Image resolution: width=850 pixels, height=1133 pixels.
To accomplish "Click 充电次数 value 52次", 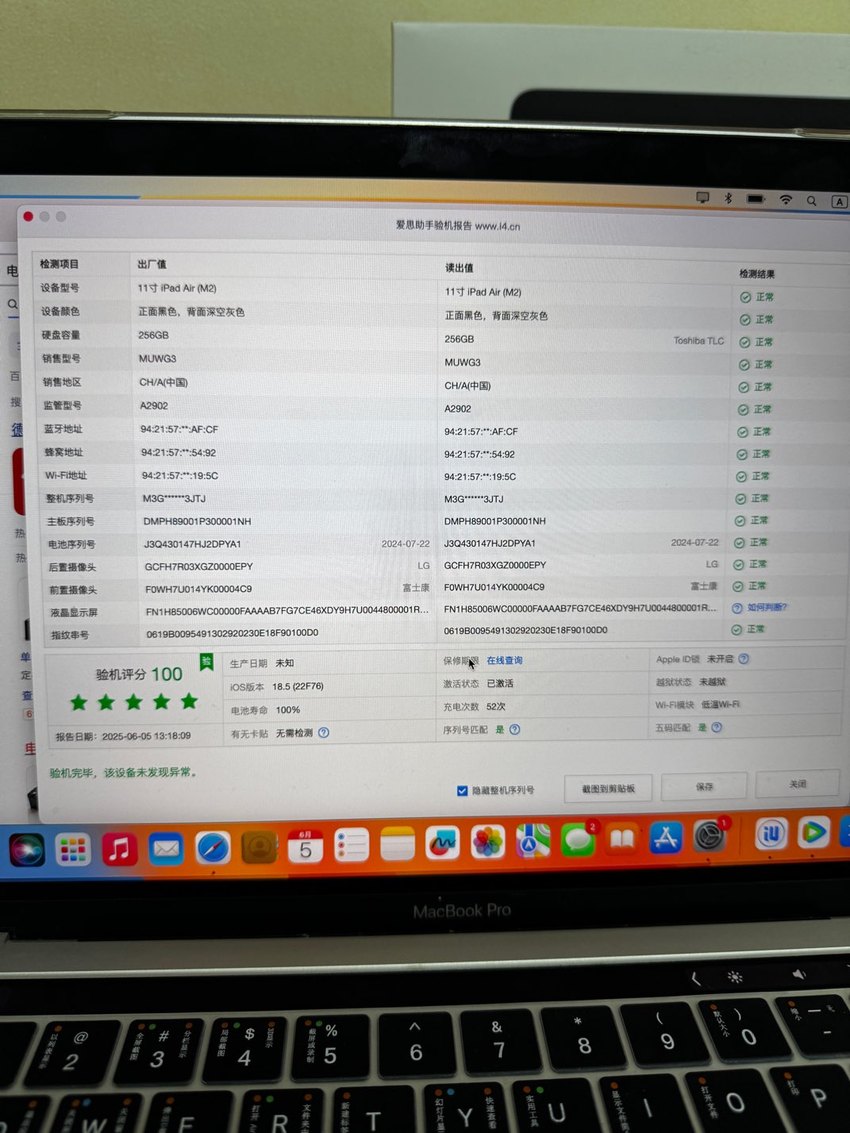I will [x=496, y=707].
